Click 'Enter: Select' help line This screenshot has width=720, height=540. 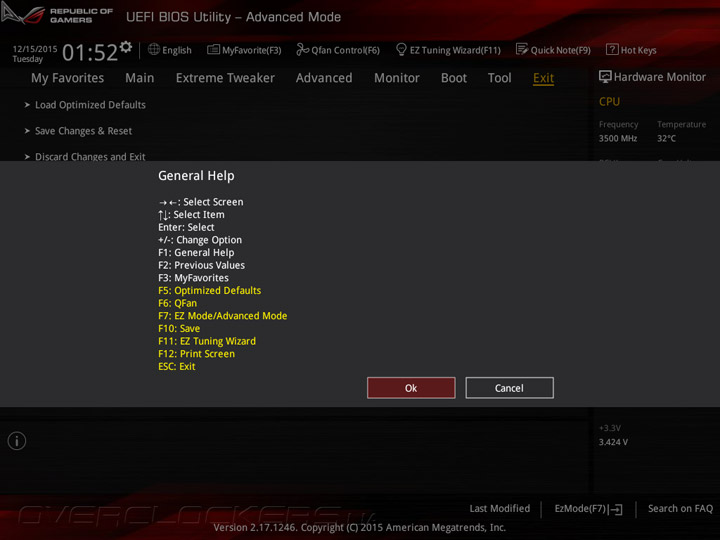coord(186,227)
